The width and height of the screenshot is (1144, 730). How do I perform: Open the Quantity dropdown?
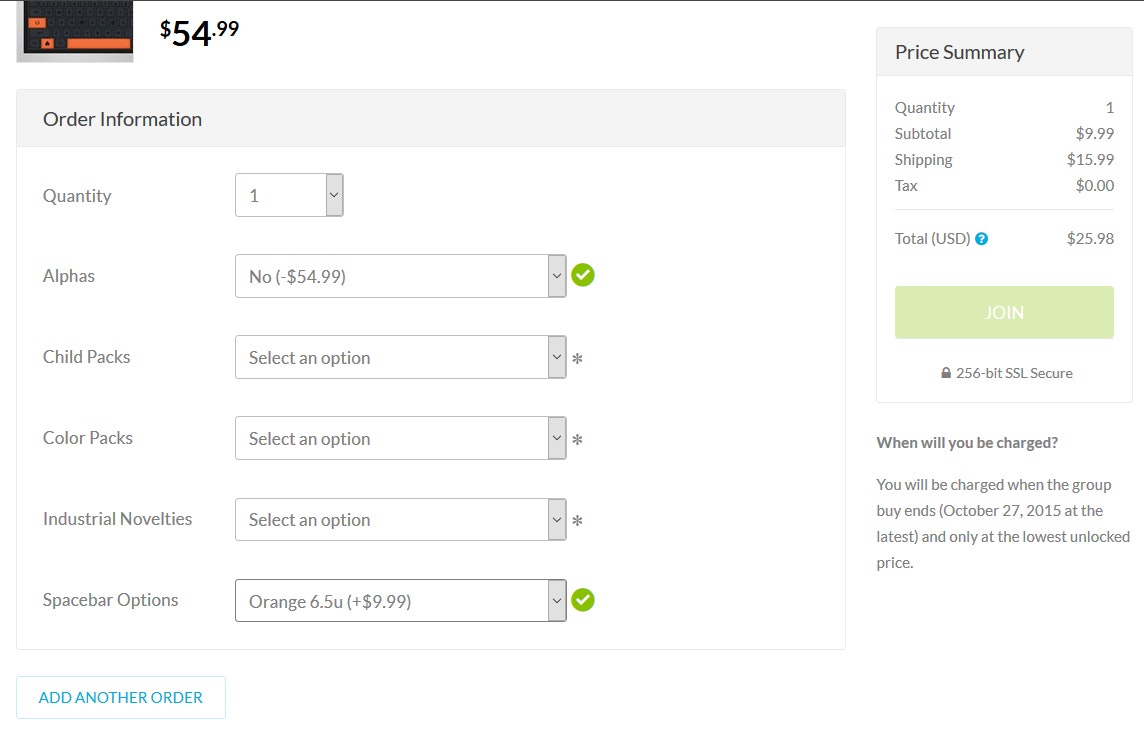click(x=289, y=195)
